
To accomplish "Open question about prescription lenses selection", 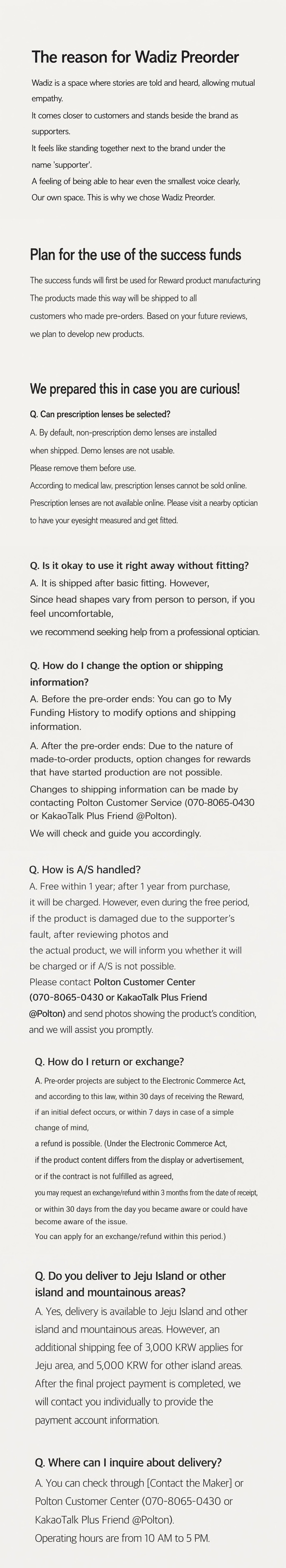I will pyautogui.click(x=100, y=414).
